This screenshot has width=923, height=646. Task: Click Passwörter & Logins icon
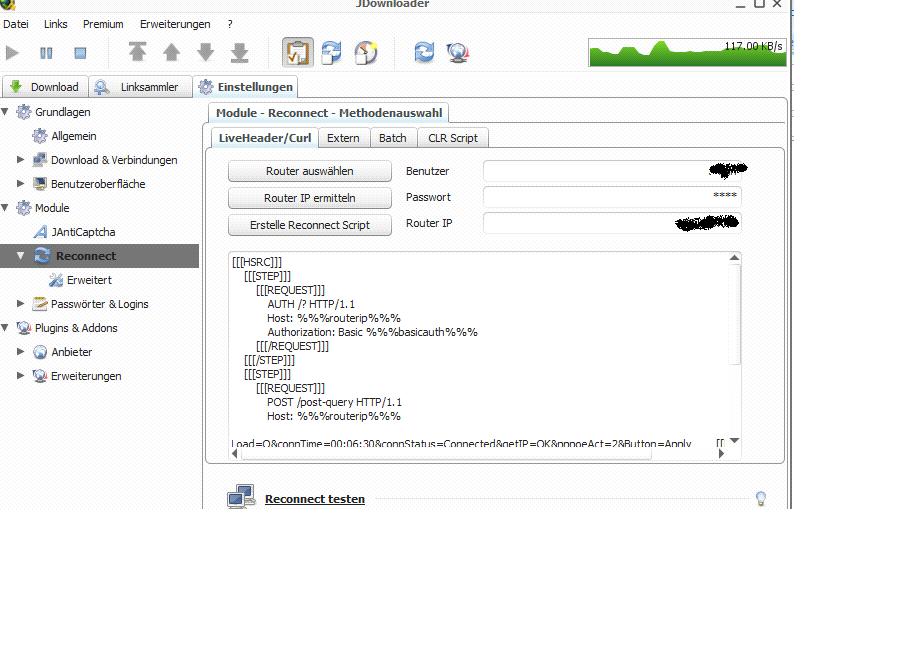[39, 304]
